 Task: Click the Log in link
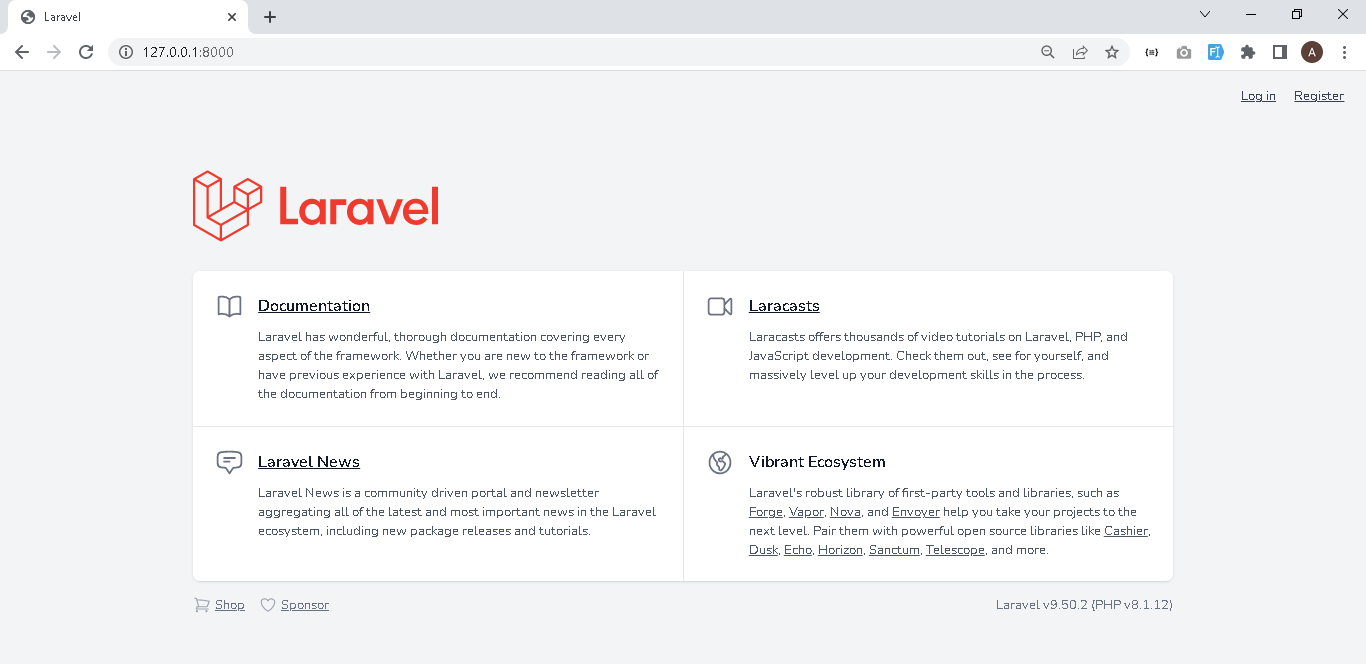pos(1257,96)
